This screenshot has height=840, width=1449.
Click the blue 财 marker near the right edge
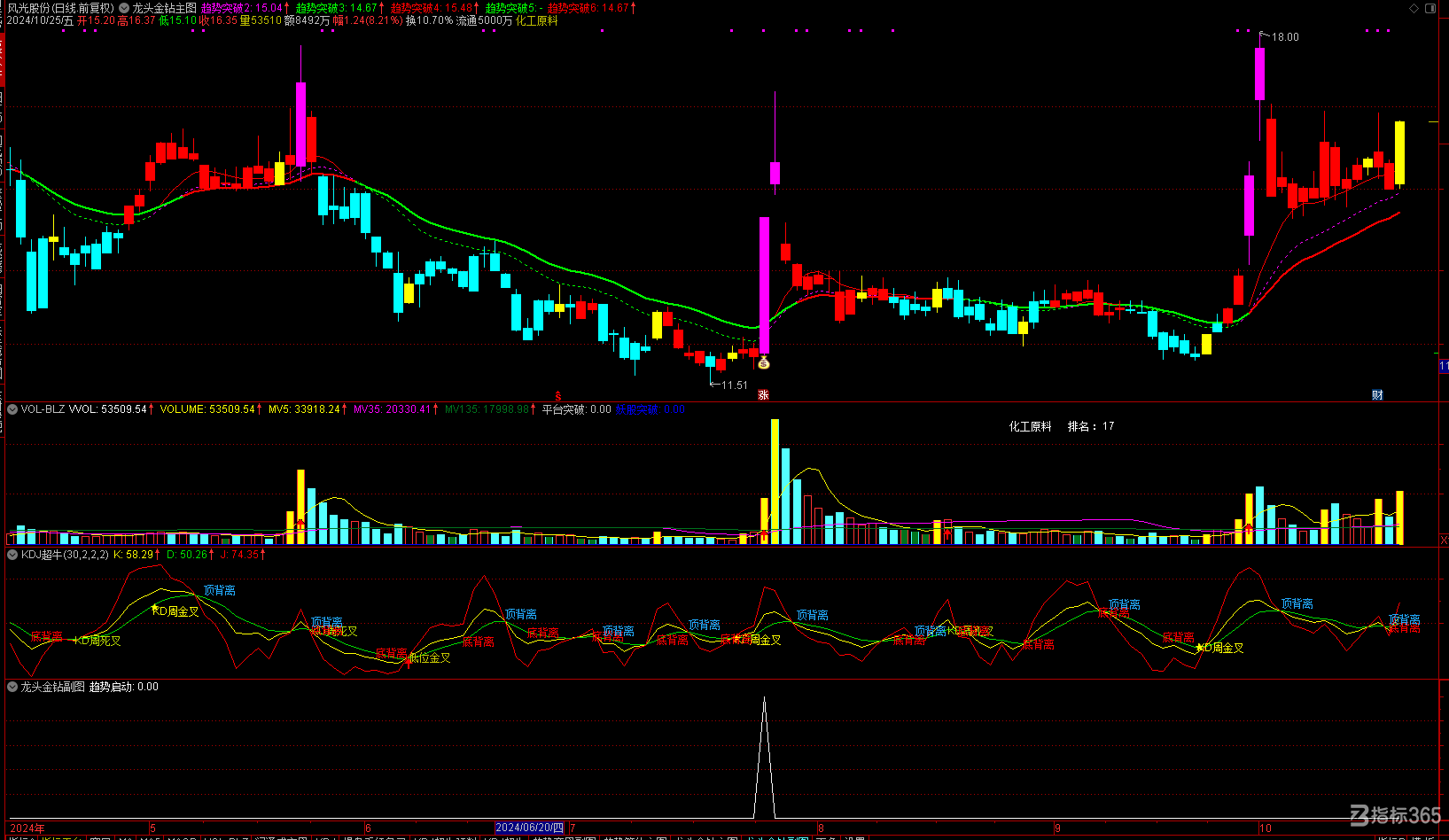1377,395
